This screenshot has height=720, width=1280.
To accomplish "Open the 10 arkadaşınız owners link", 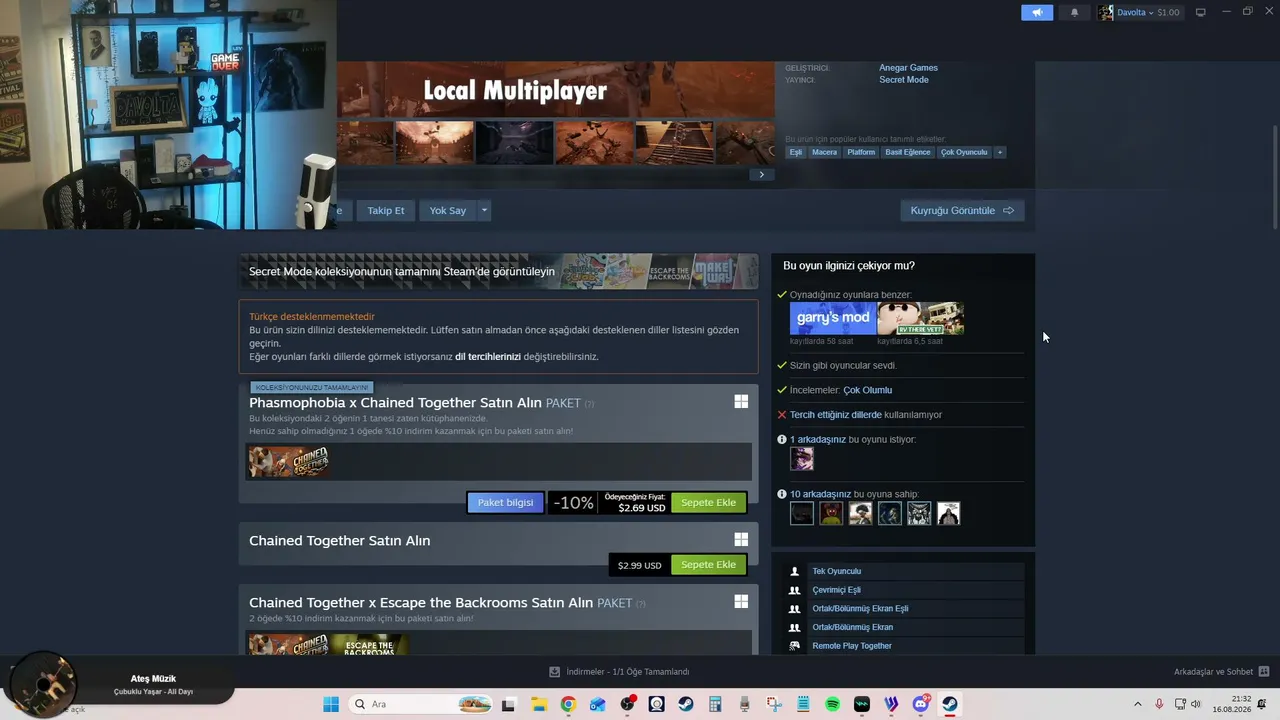I will pyautogui.click(x=820, y=494).
